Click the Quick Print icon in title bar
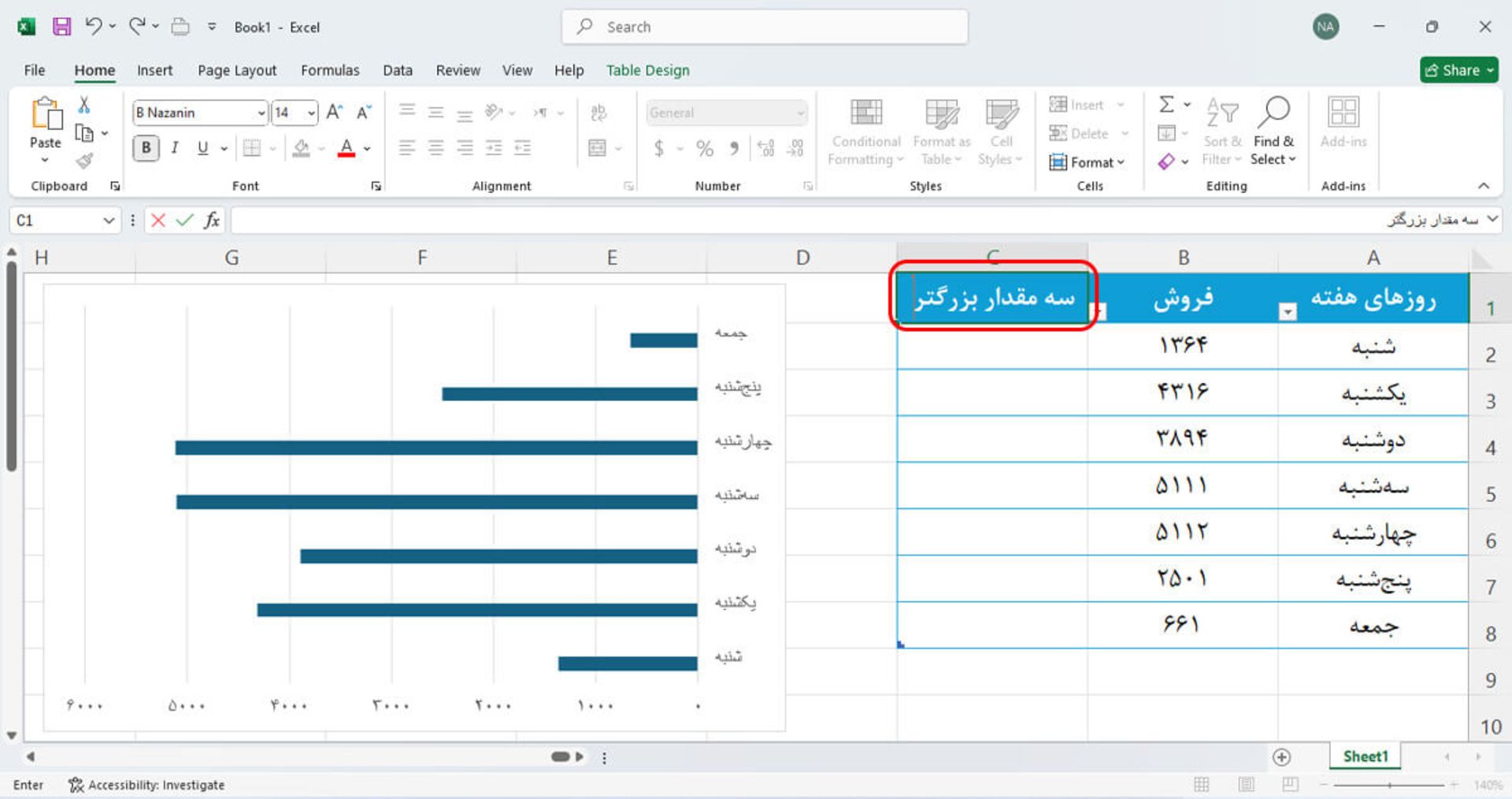Image resolution: width=1512 pixels, height=799 pixels. [180, 27]
